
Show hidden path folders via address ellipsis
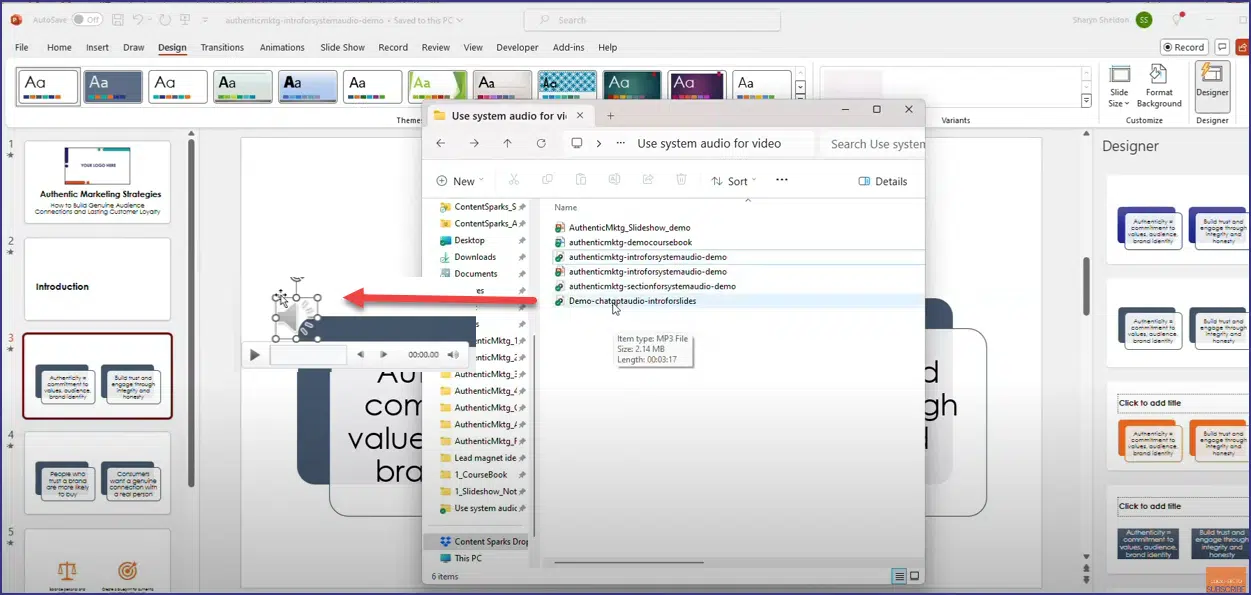(x=621, y=143)
